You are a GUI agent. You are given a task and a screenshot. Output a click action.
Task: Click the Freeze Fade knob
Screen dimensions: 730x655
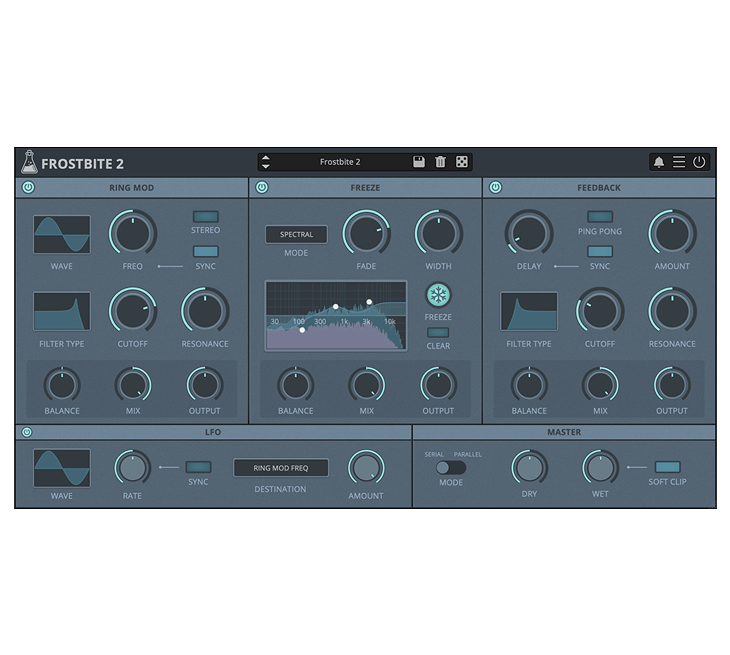coord(366,233)
